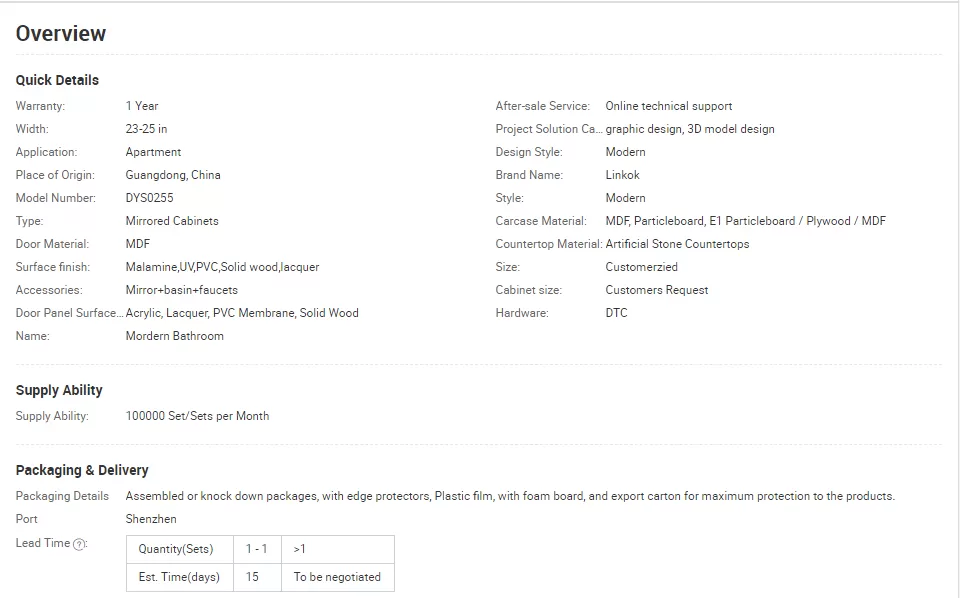Click the 'To be negotiated' table cell
960x598 pixels.
pos(338,577)
